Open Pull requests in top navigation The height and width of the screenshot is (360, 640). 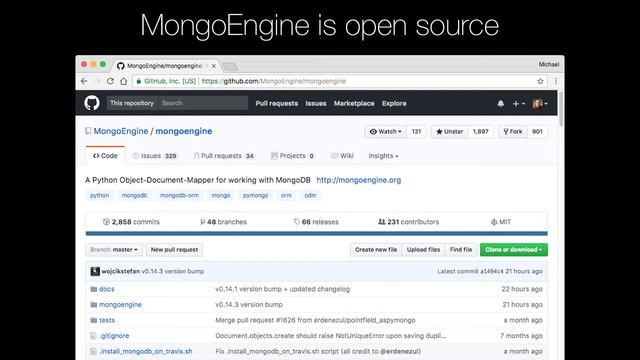(x=277, y=104)
